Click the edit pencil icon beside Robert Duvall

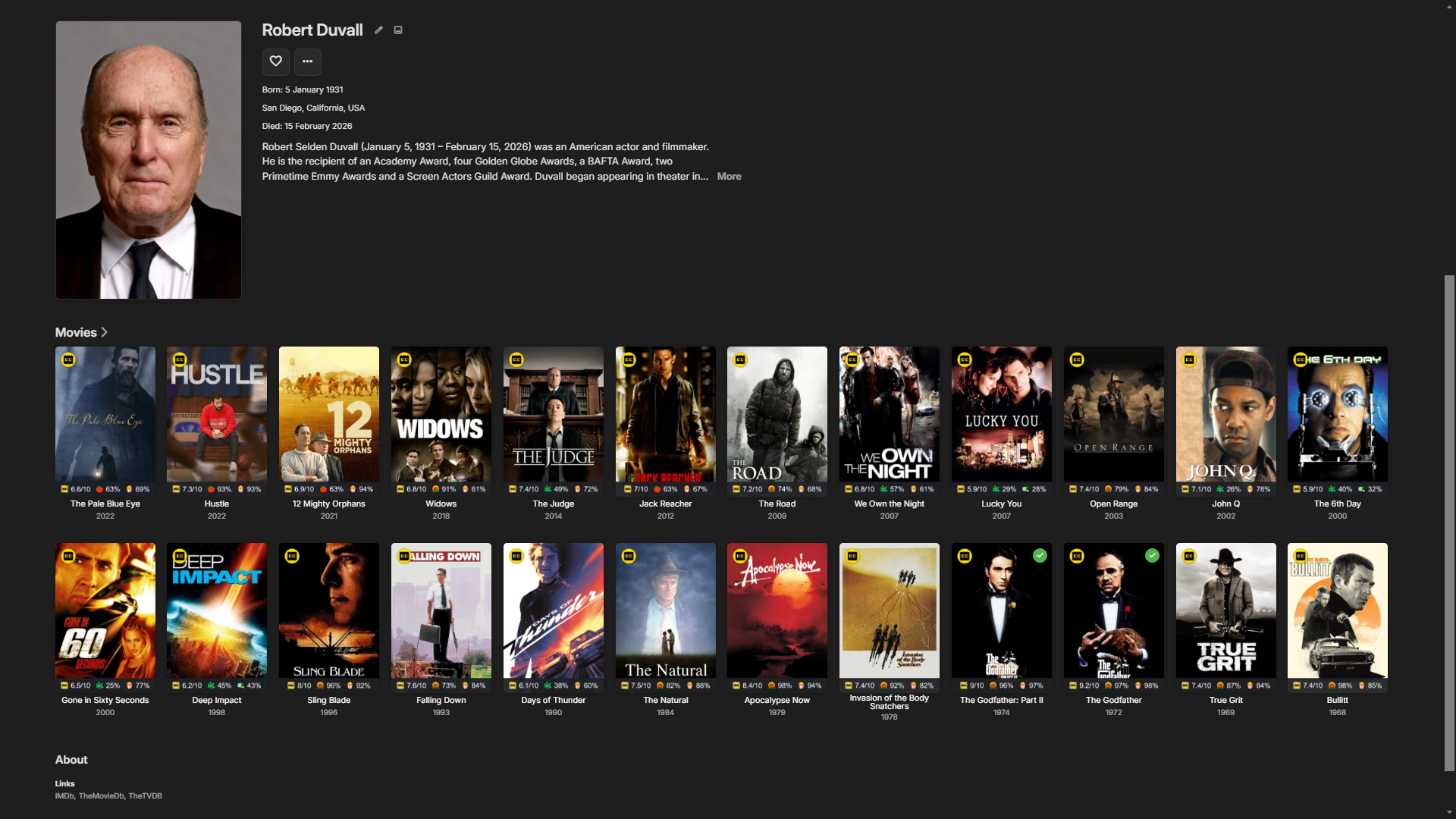coord(378,30)
